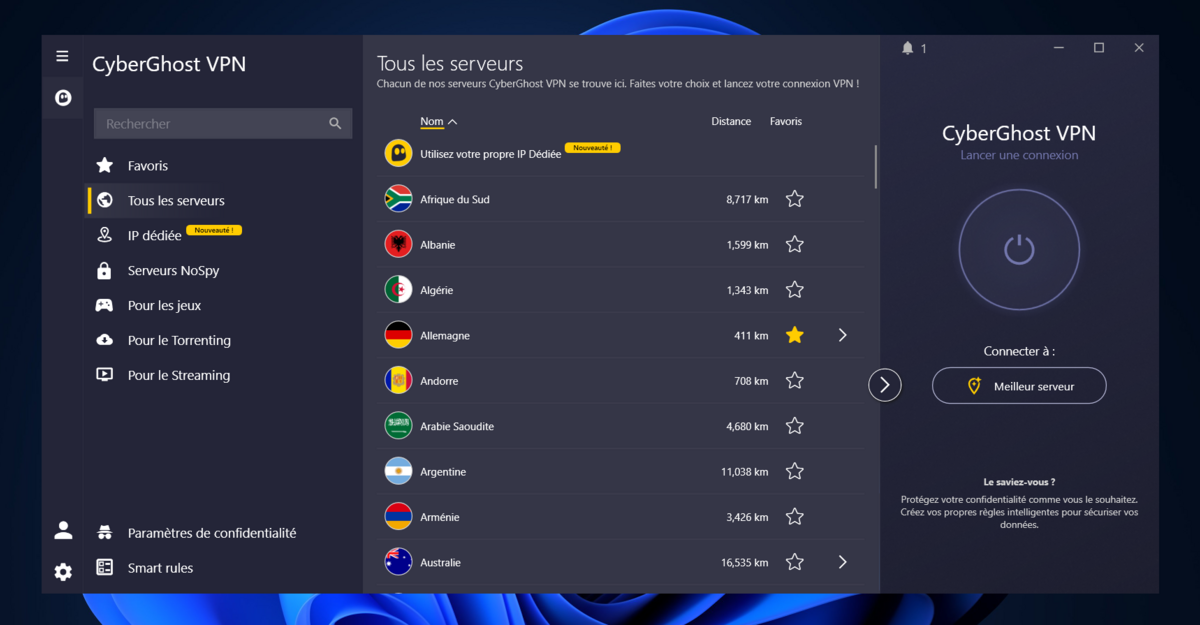Image resolution: width=1200 pixels, height=625 pixels.
Task: Click the dedicated IP ghost icon in list
Action: [x=398, y=153]
